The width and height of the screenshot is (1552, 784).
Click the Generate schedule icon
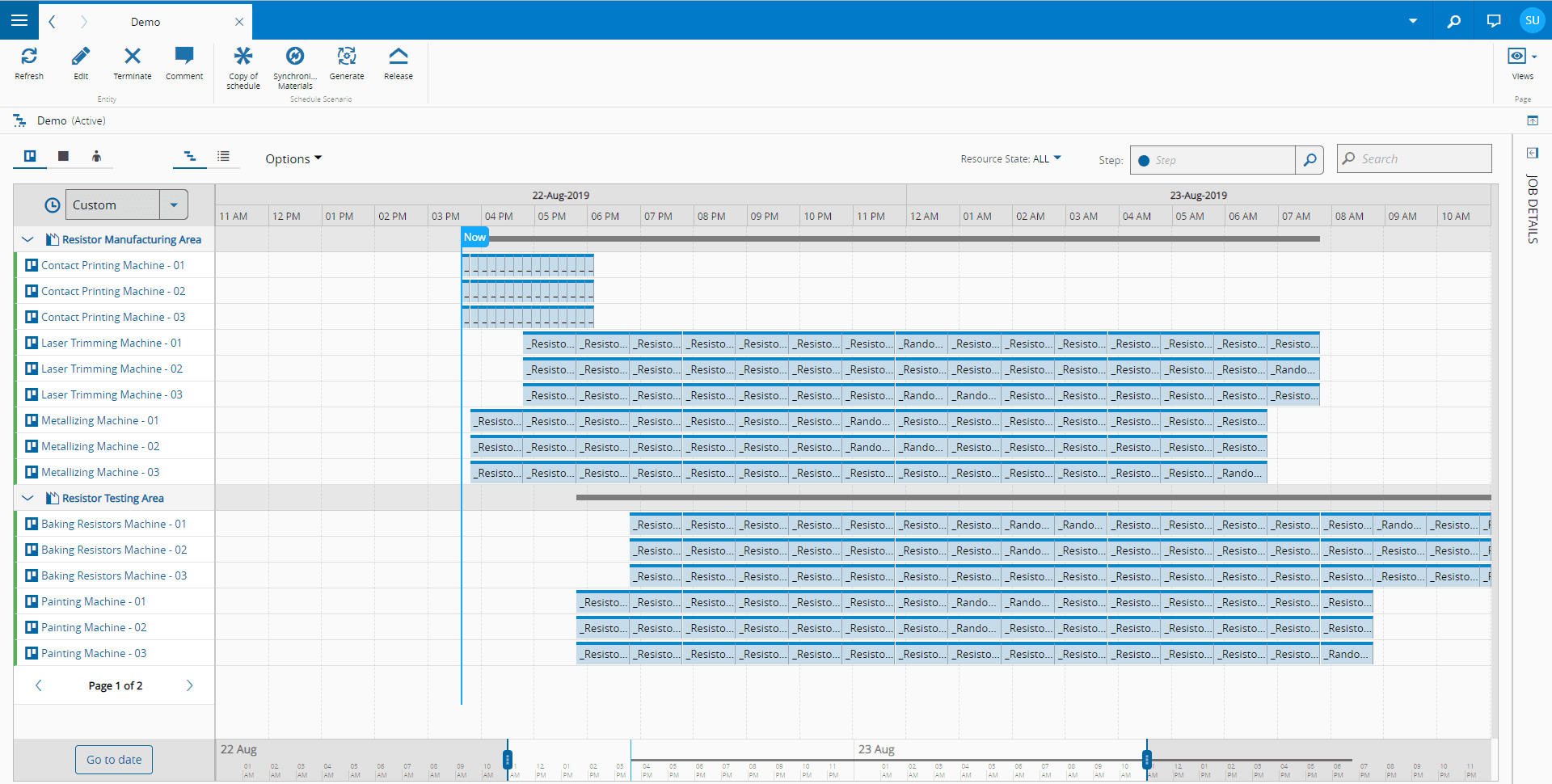tap(347, 57)
